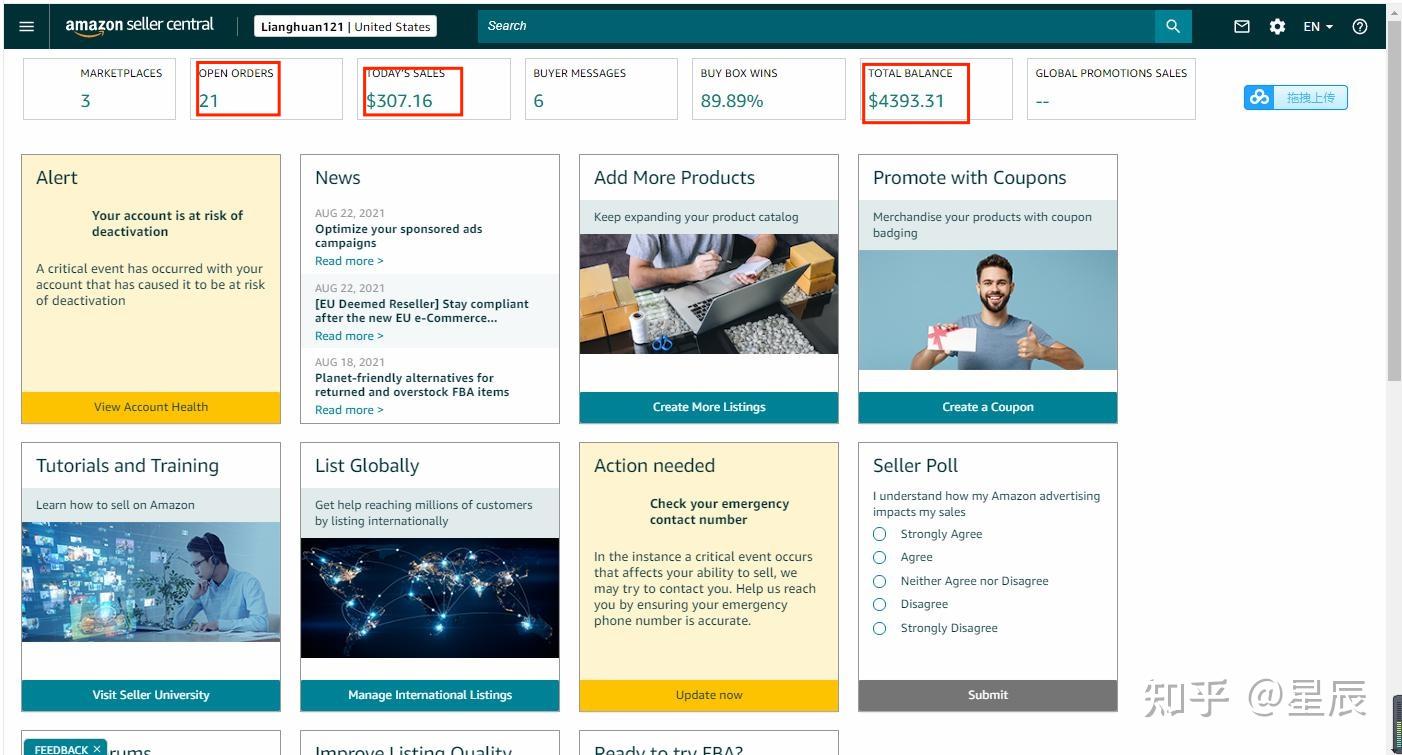This screenshot has width=1402, height=755.
Task: Open the Open Orders tile showing 21
Action: (266, 89)
